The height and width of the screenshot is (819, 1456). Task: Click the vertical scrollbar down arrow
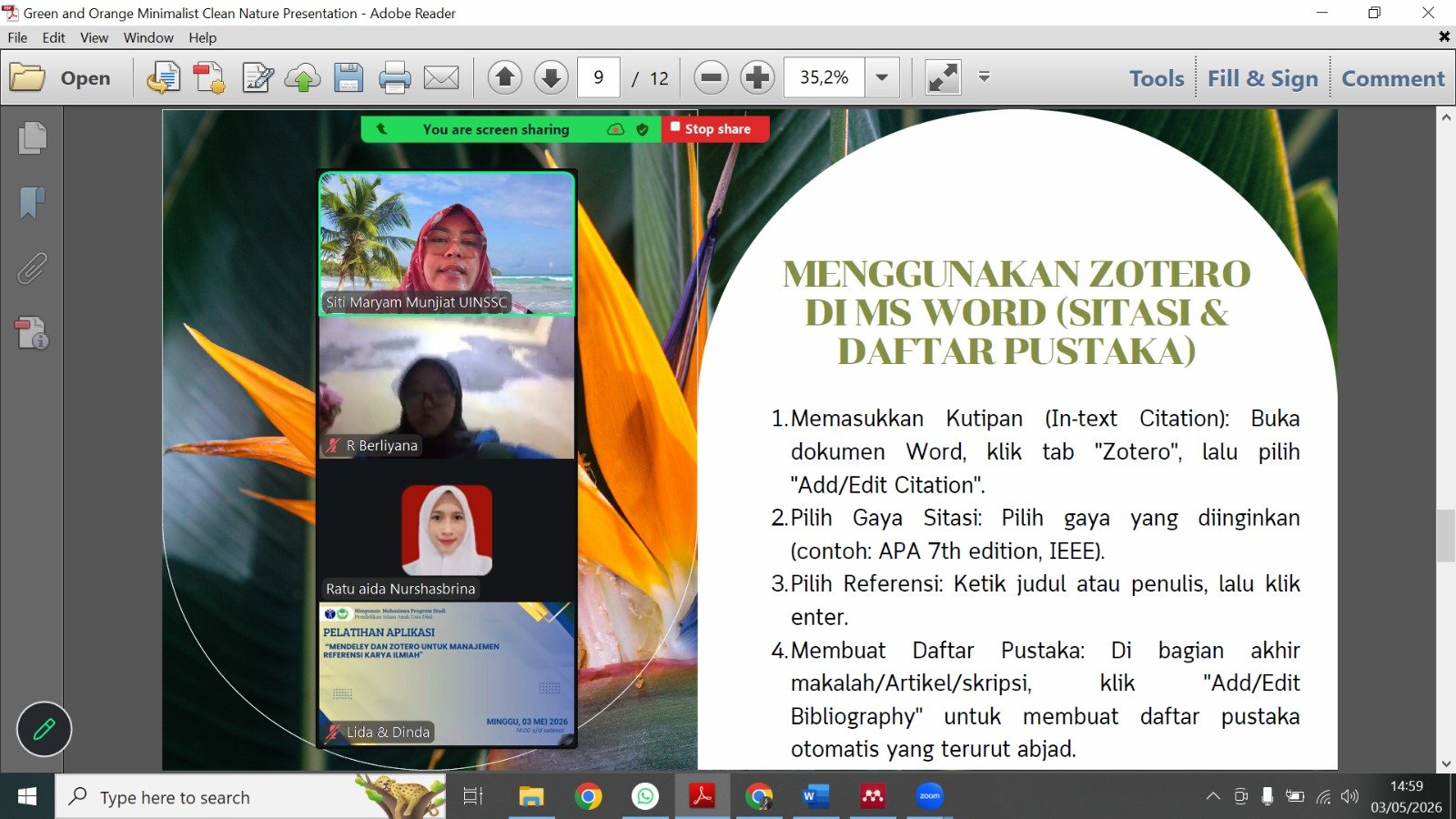tap(1446, 763)
